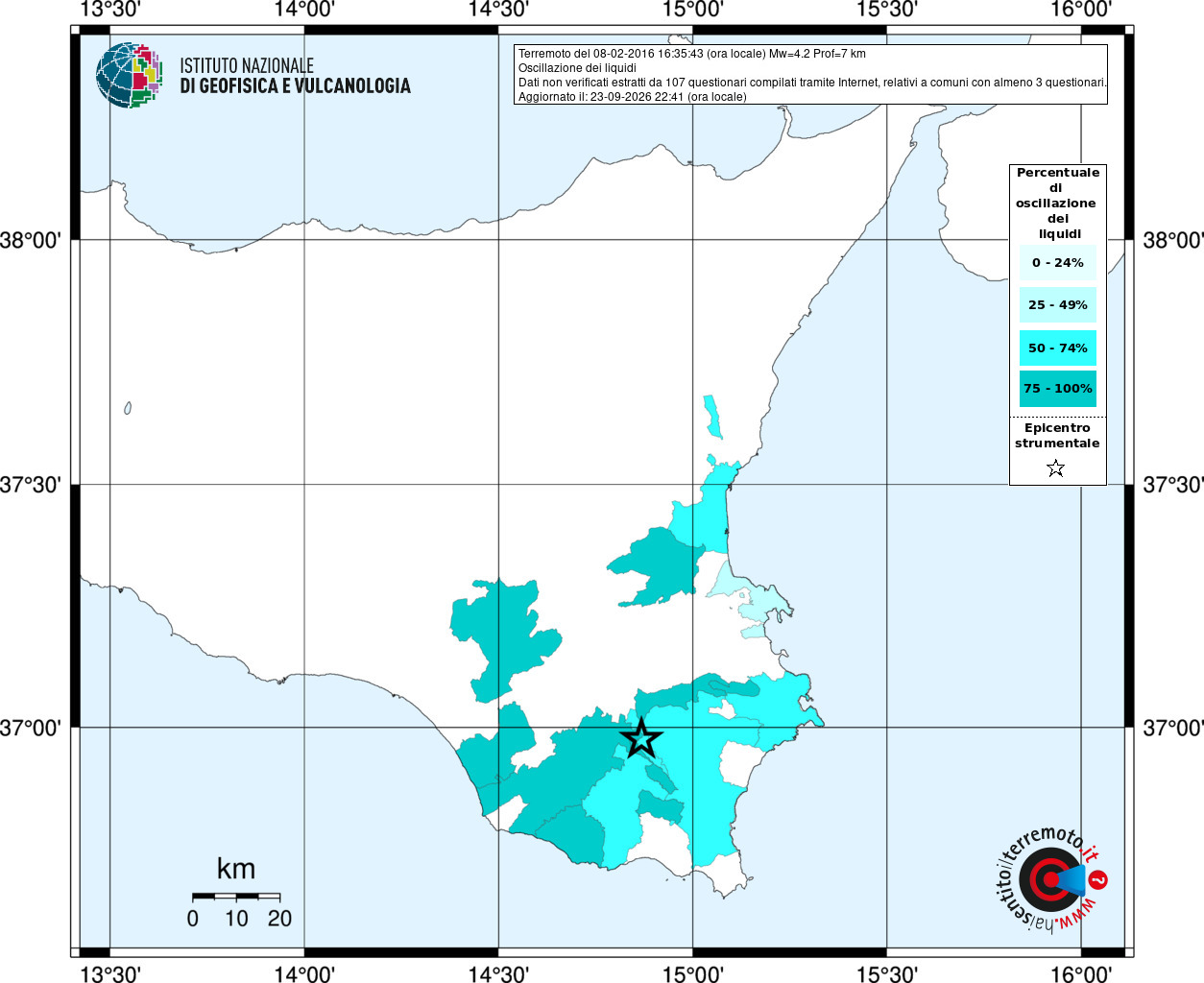
Task: Click the Aggiornato il date line
Action: point(632,97)
